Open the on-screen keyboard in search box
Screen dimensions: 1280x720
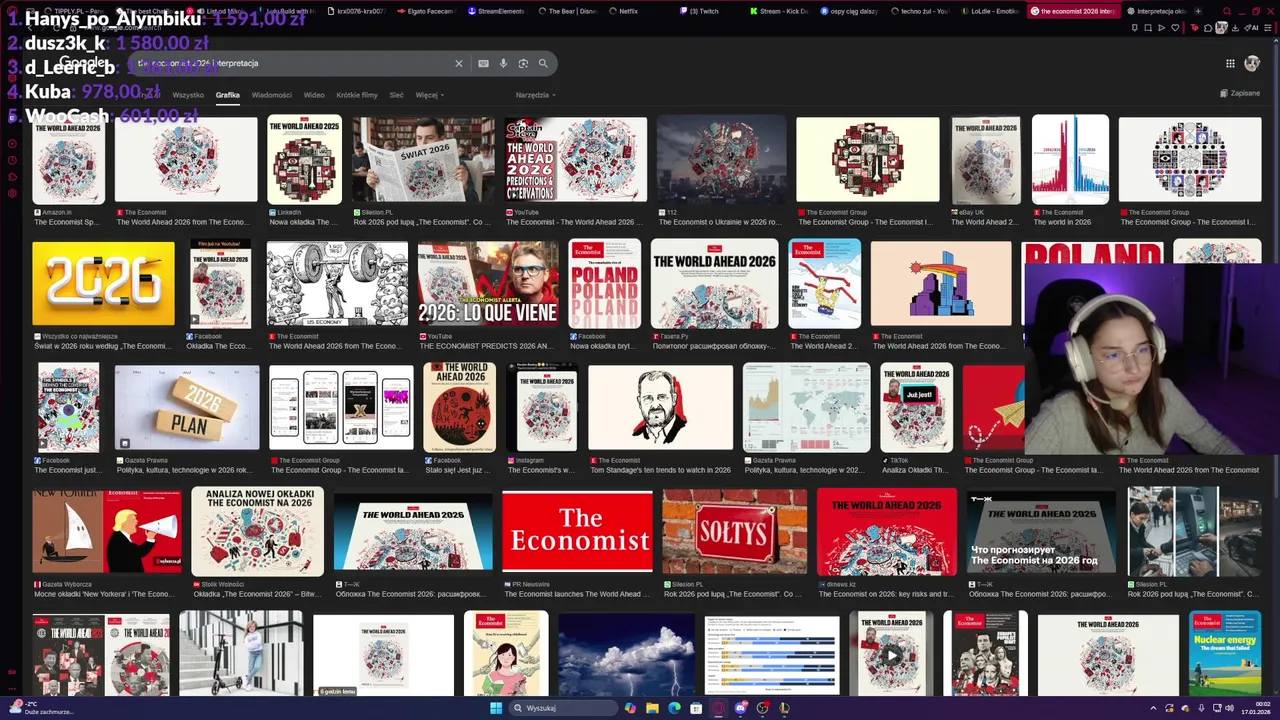(483, 63)
